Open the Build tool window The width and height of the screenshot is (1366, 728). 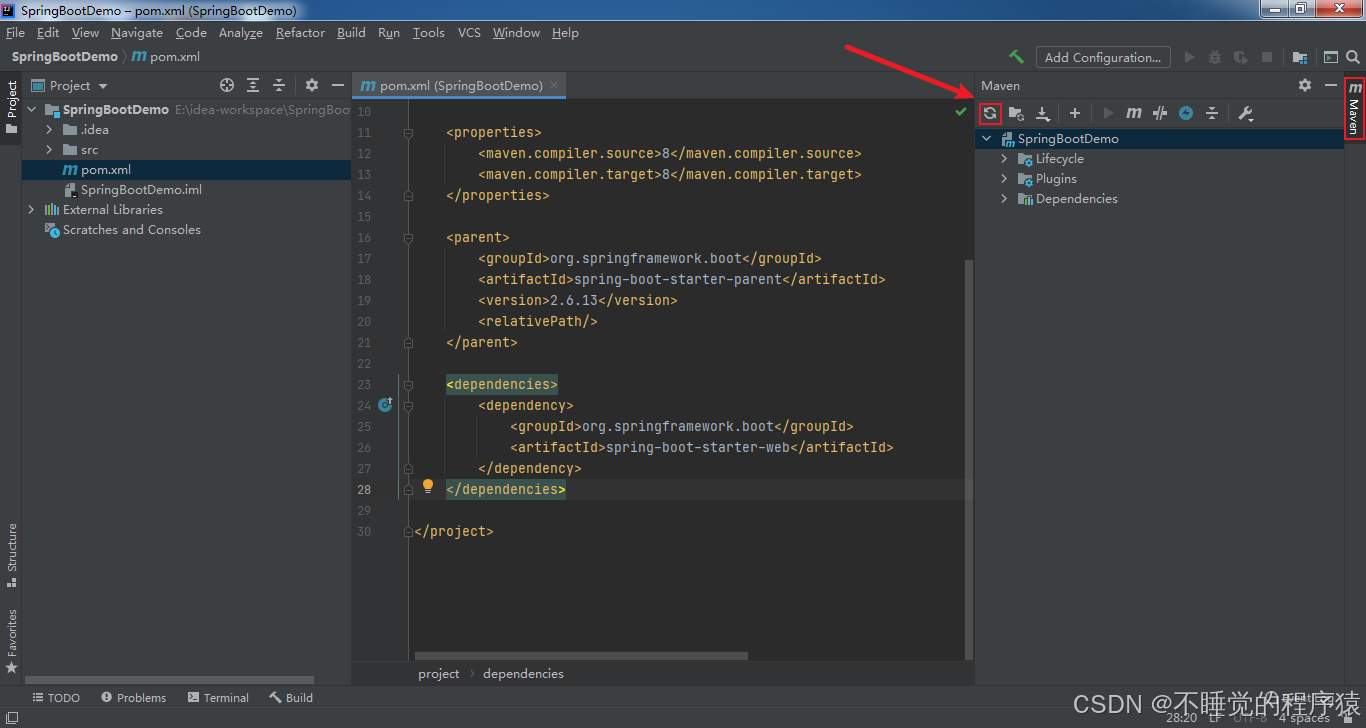(291, 697)
